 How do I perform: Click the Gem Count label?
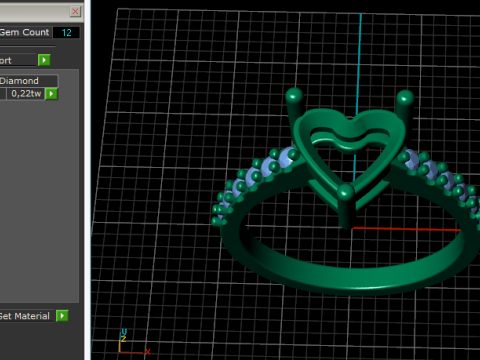(x=25, y=33)
